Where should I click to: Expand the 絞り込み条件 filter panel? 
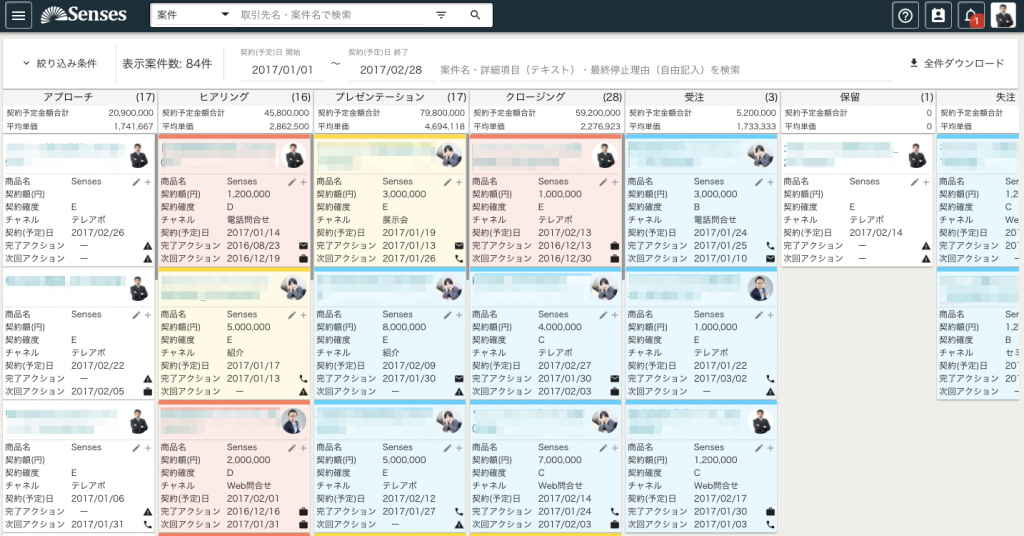tap(59, 63)
